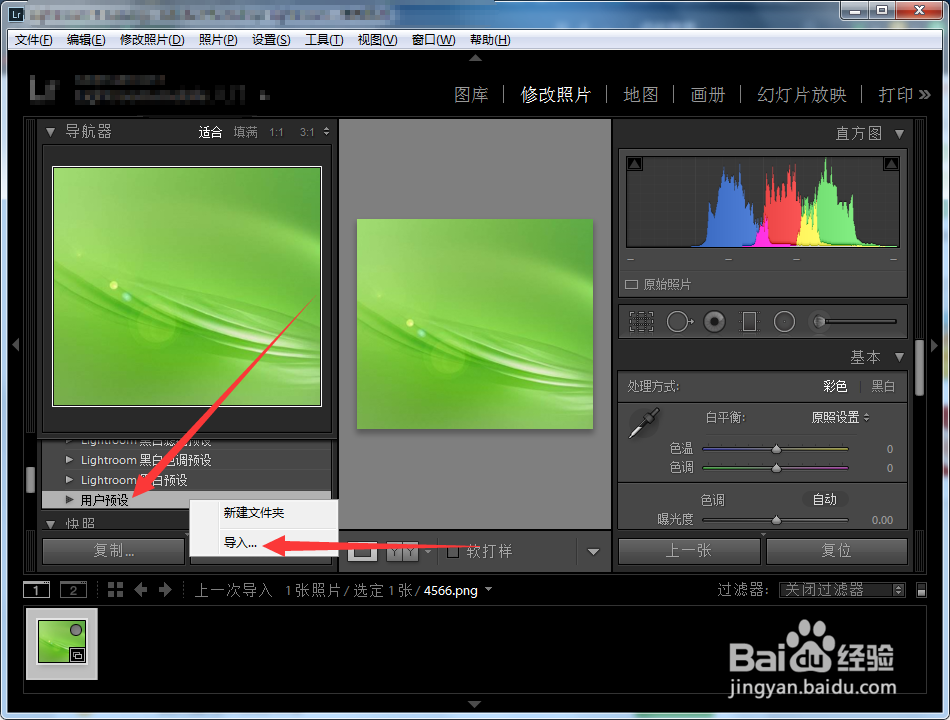Enable the 软打样 soft proofing checkbox
Viewport: 950px width, 720px height.
point(453,552)
